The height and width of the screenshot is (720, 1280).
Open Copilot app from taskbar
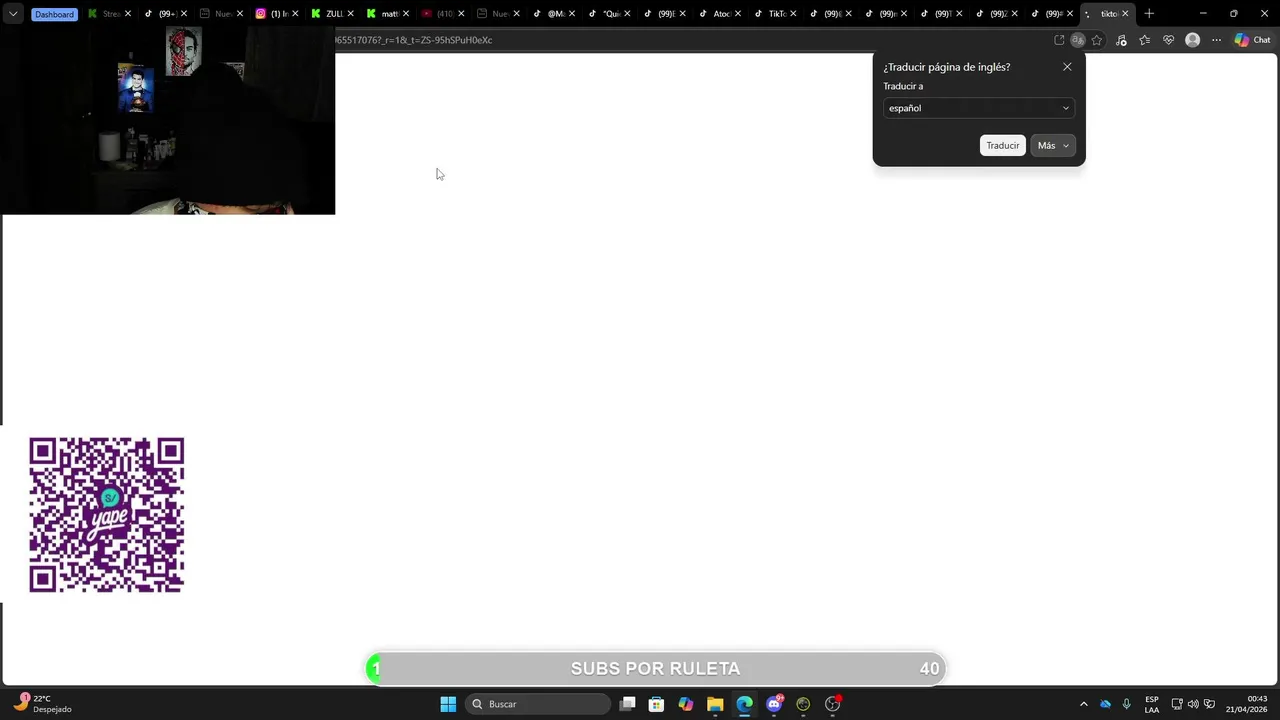tap(685, 704)
